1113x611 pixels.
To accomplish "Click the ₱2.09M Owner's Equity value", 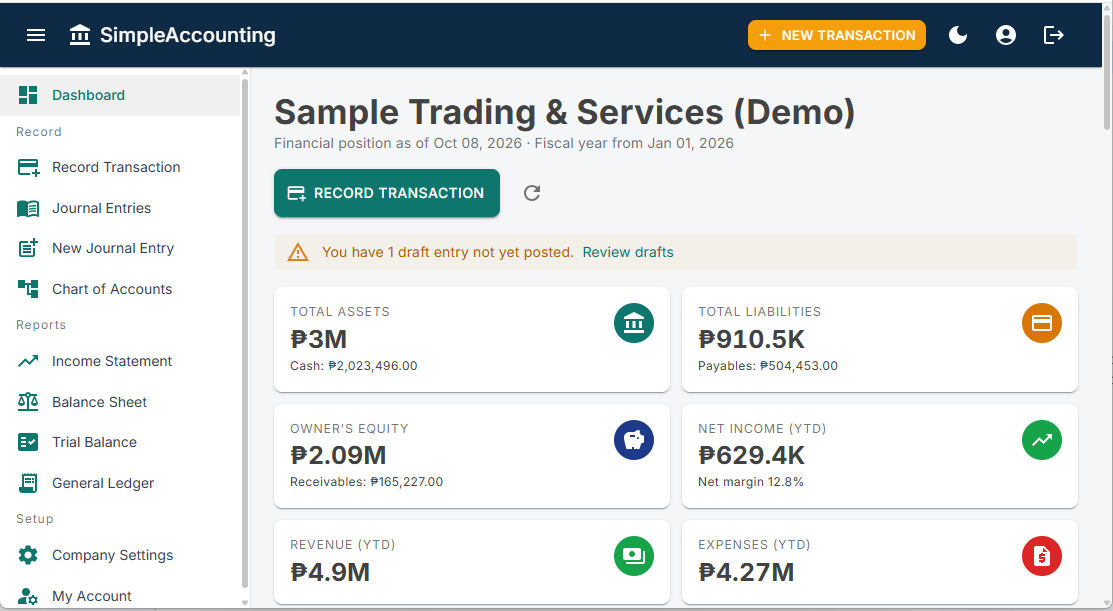I will click(x=338, y=455).
